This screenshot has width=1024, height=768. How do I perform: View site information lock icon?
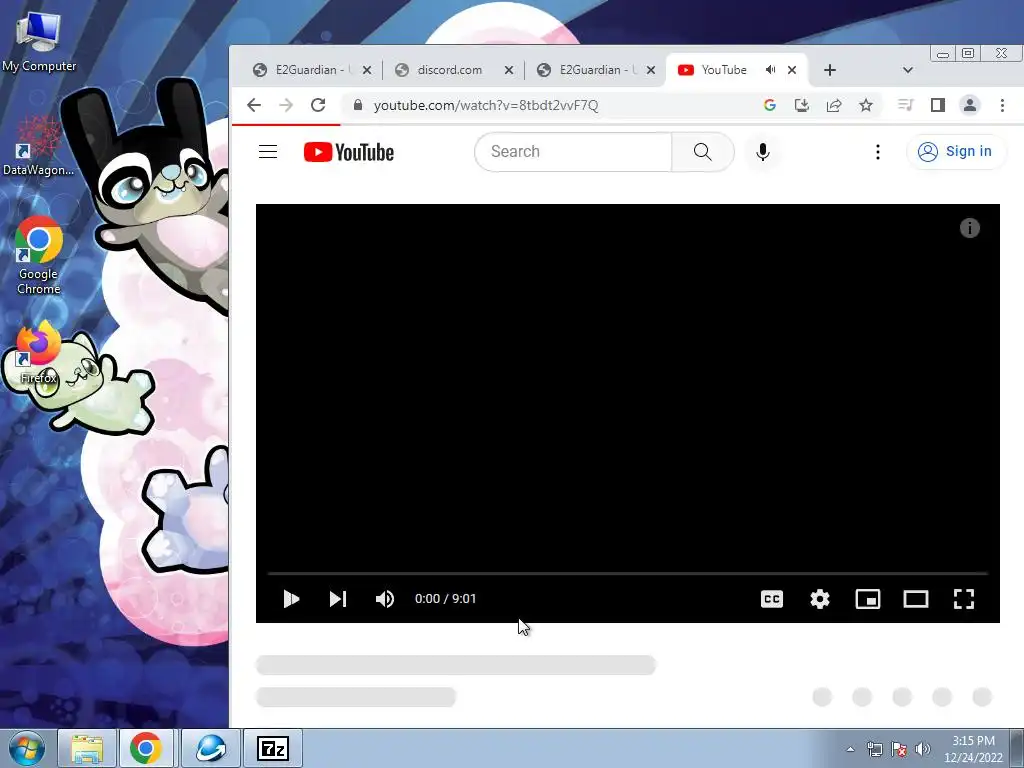point(357,105)
